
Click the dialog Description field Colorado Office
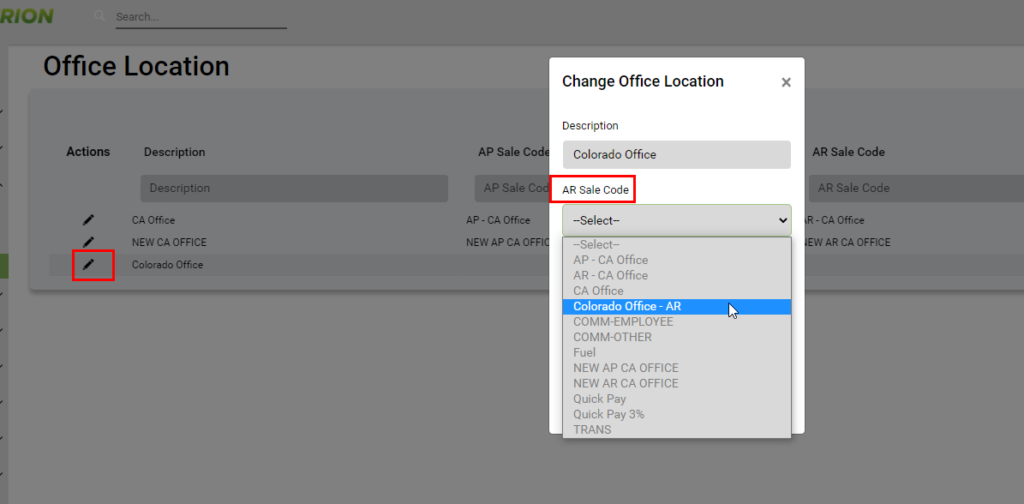(677, 155)
